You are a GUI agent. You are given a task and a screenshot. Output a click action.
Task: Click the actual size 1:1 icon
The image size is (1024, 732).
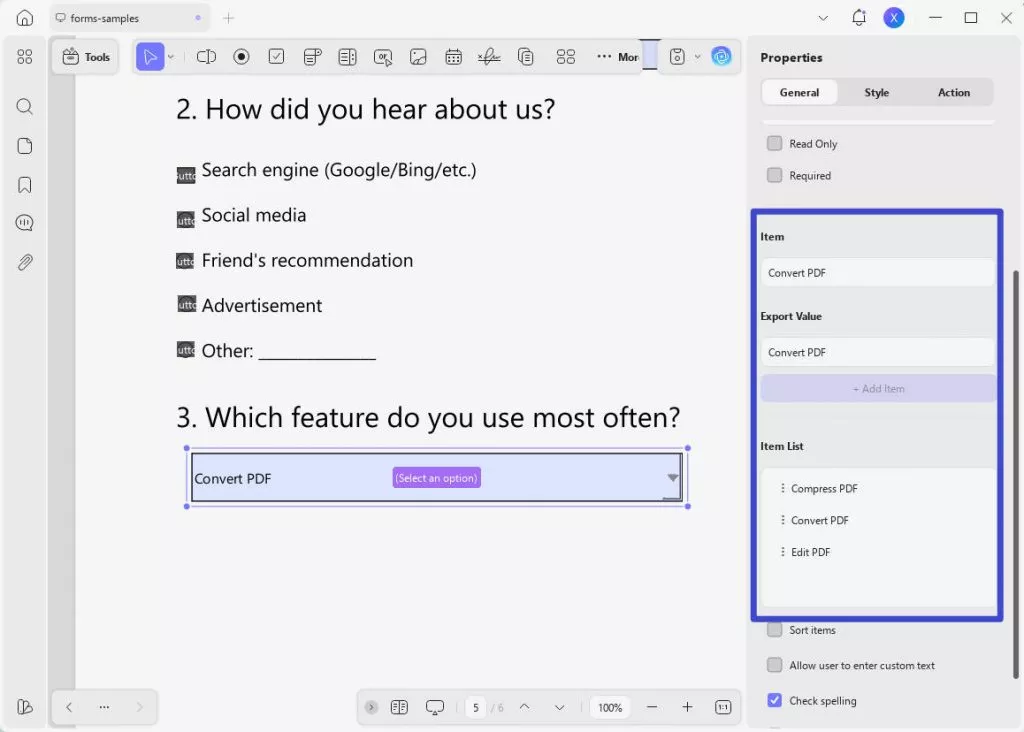click(723, 707)
